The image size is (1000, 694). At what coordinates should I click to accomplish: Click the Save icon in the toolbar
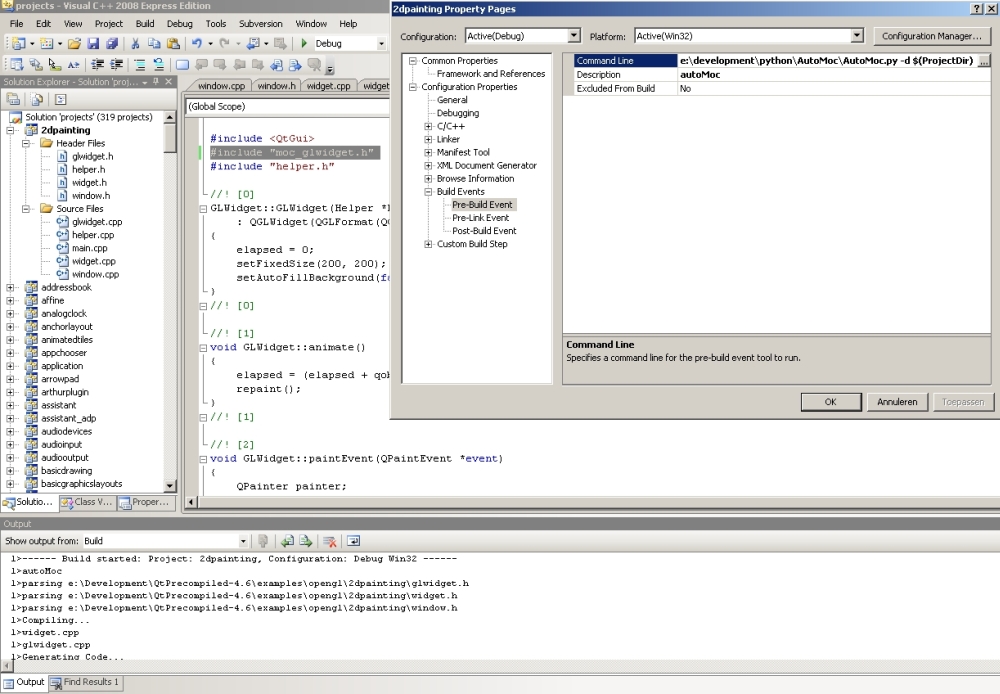(x=93, y=44)
